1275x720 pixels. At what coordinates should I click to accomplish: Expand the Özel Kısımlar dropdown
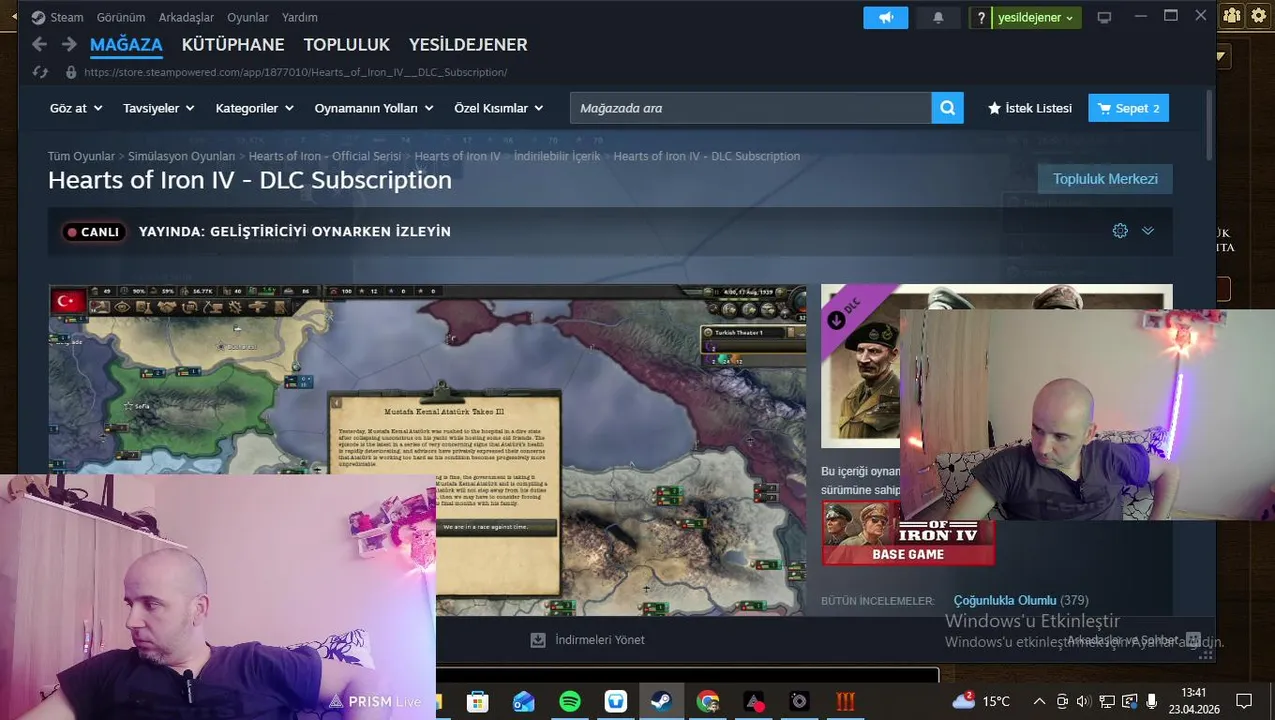coord(499,108)
